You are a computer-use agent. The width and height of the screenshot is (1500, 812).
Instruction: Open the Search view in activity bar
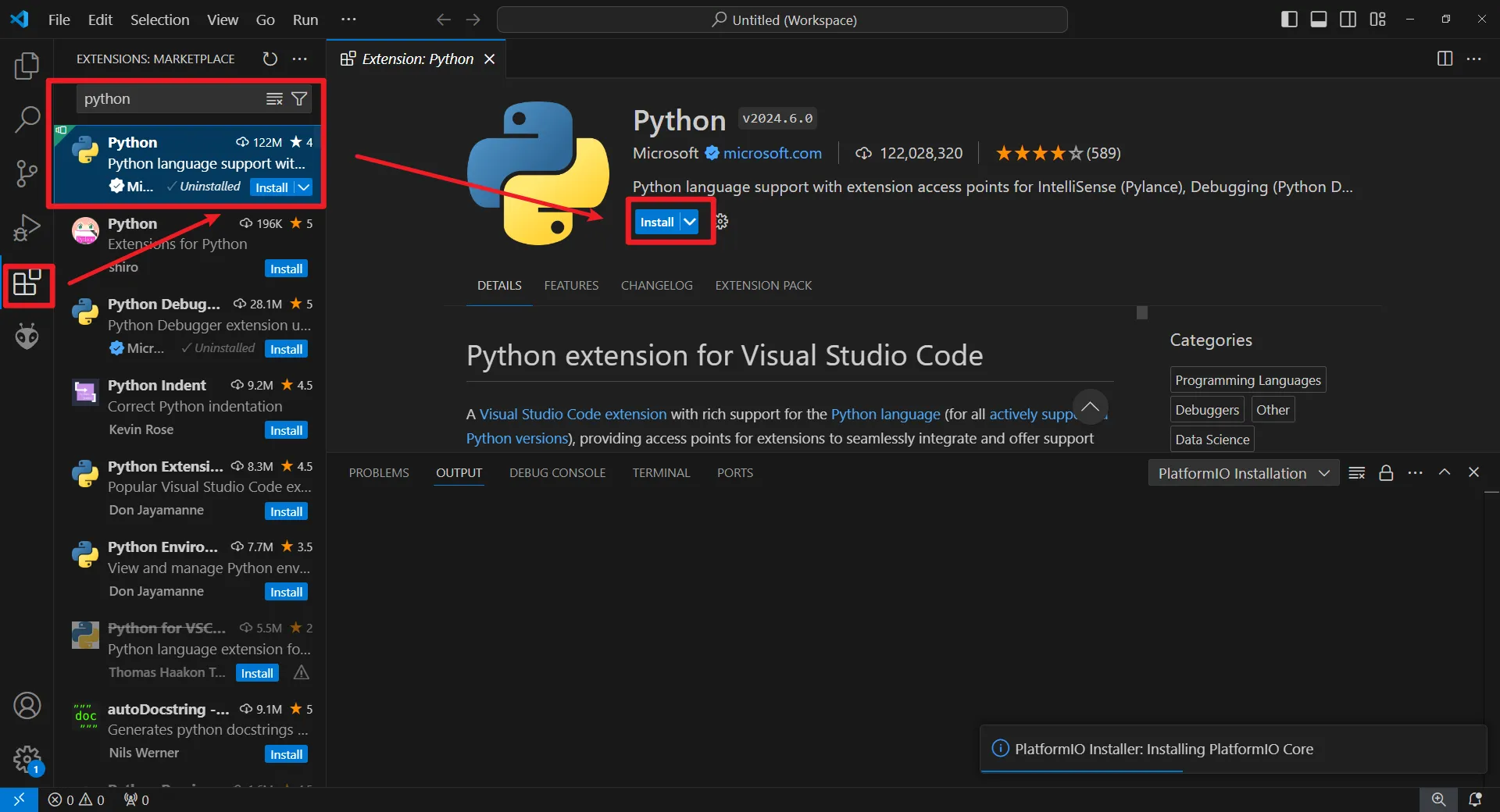click(x=27, y=119)
